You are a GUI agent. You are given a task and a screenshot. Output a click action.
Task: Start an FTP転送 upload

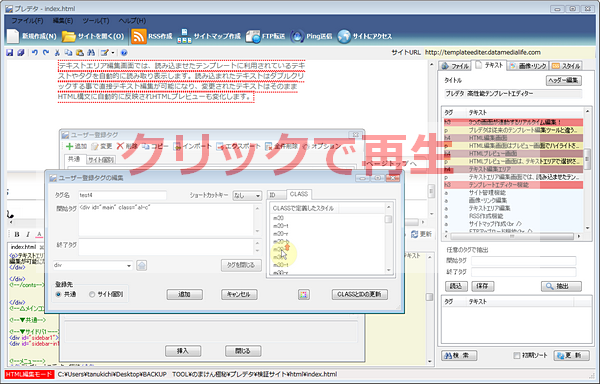(x=266, y=36)
